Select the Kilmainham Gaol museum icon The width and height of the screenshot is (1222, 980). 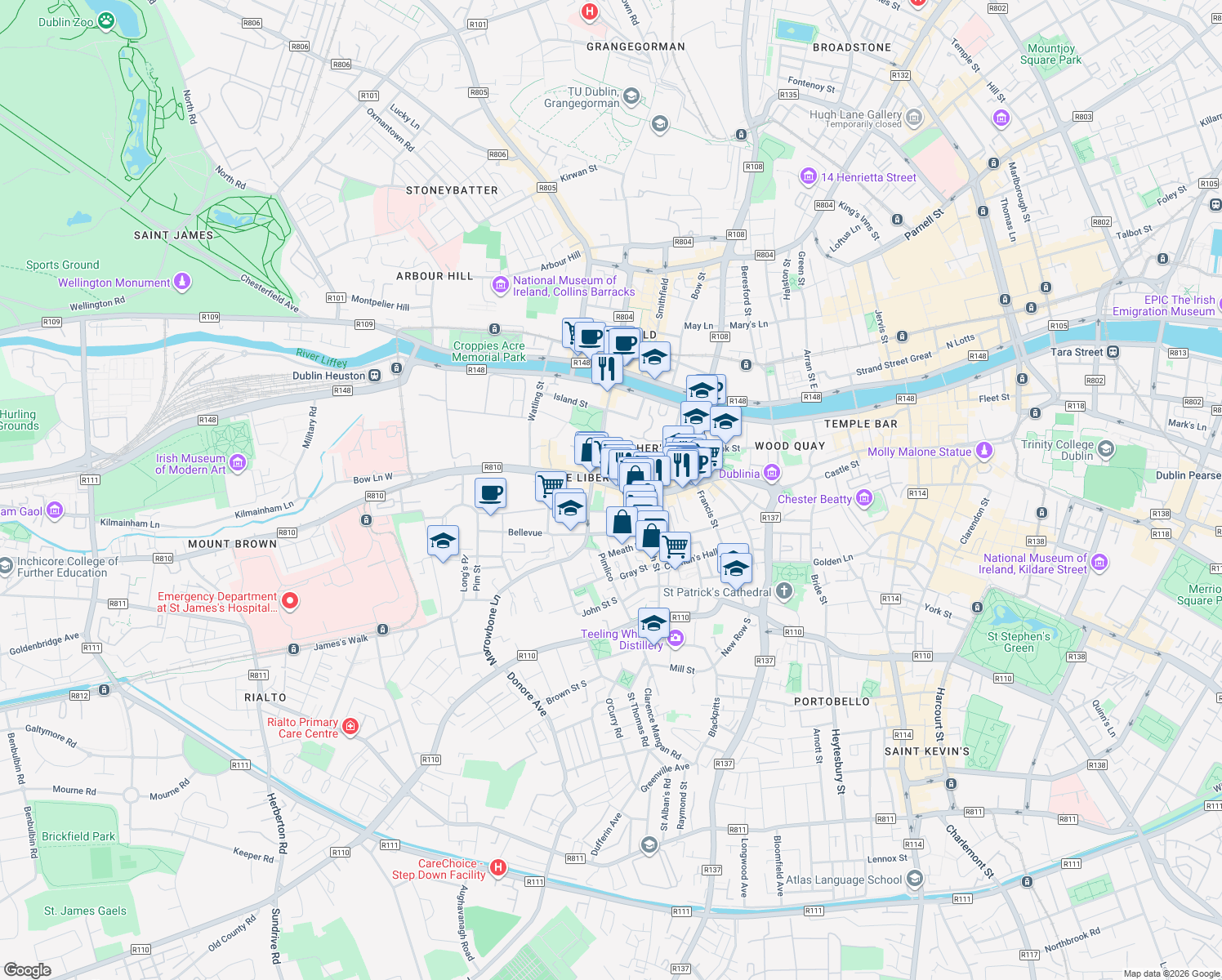point(55,511)
